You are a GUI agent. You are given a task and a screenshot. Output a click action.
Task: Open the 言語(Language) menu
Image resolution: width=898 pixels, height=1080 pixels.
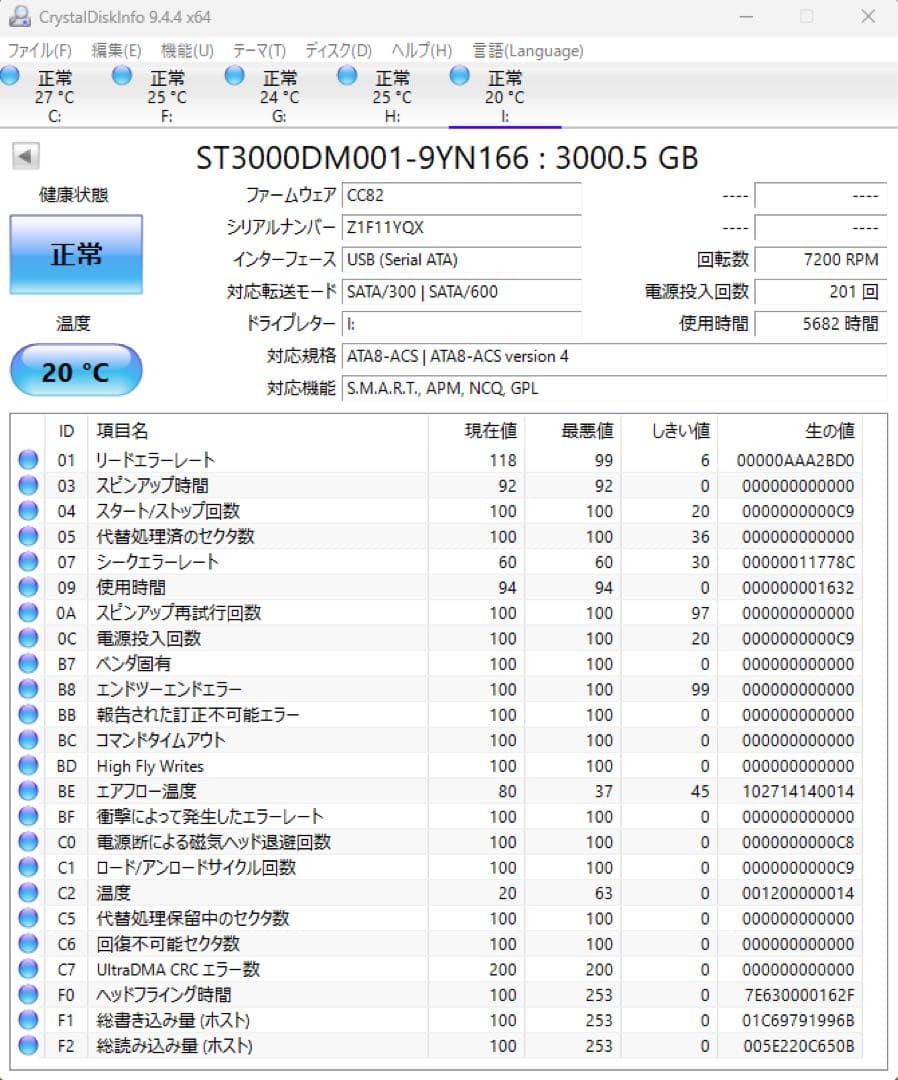pos(528,50)
